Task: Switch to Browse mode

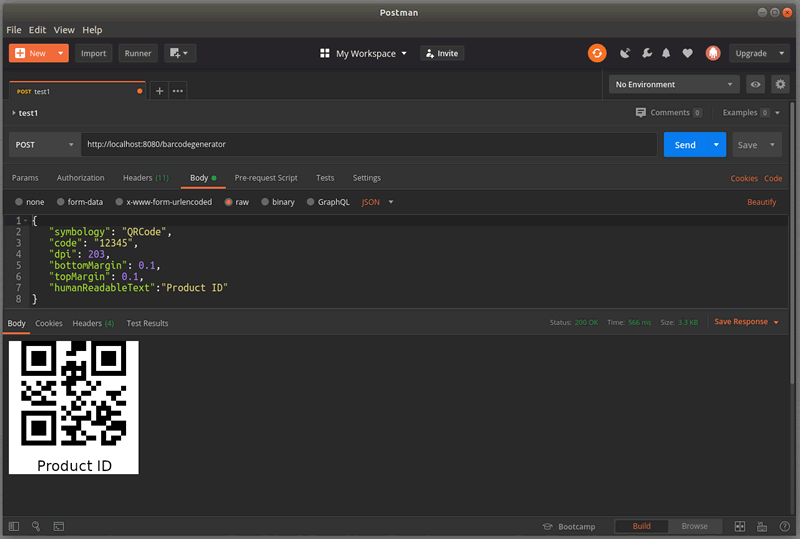Action: (694, 526)
